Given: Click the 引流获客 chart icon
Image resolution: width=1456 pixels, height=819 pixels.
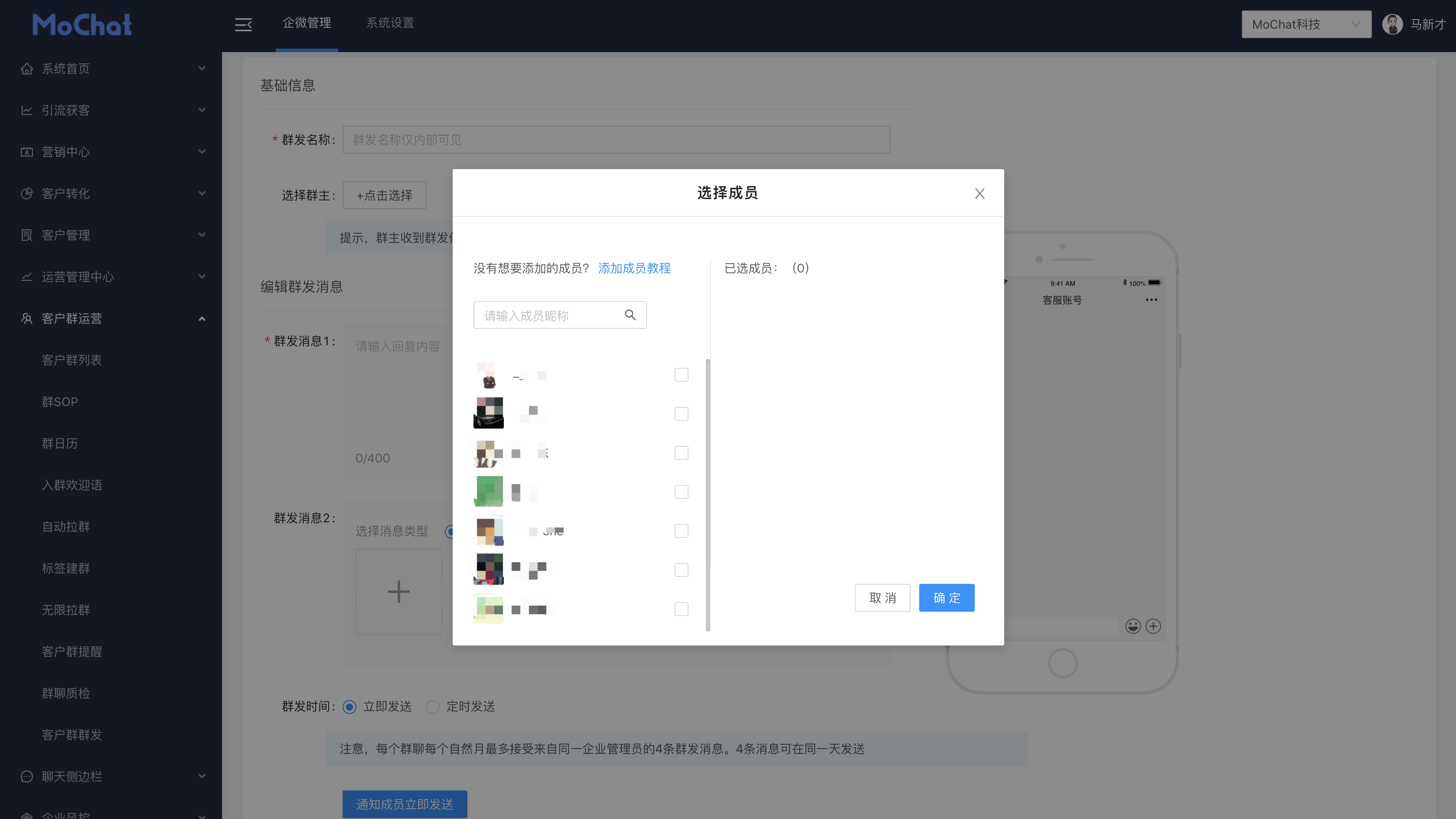Looking at the screenshot, I should (x=26, y=110).
